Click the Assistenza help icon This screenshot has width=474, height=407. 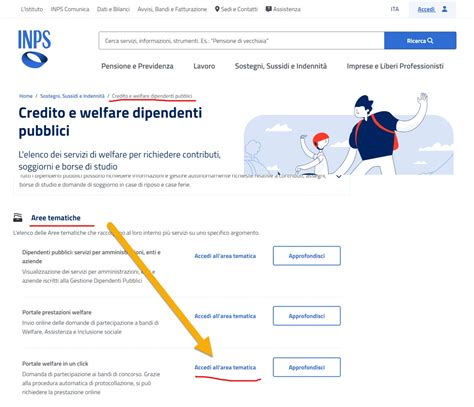click(x=268, y=9)
